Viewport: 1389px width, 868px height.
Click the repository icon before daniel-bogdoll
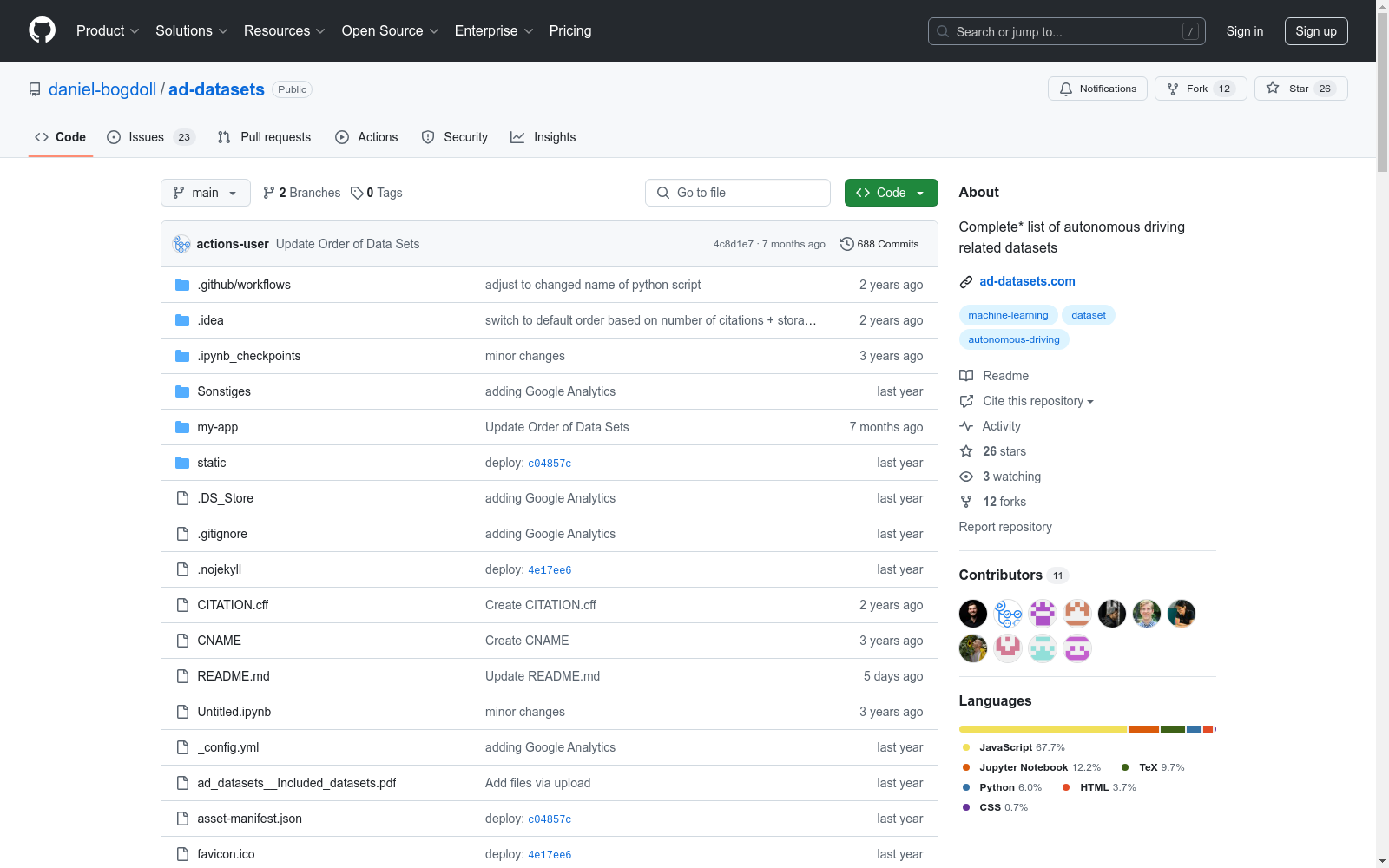(x=35, y=89)
